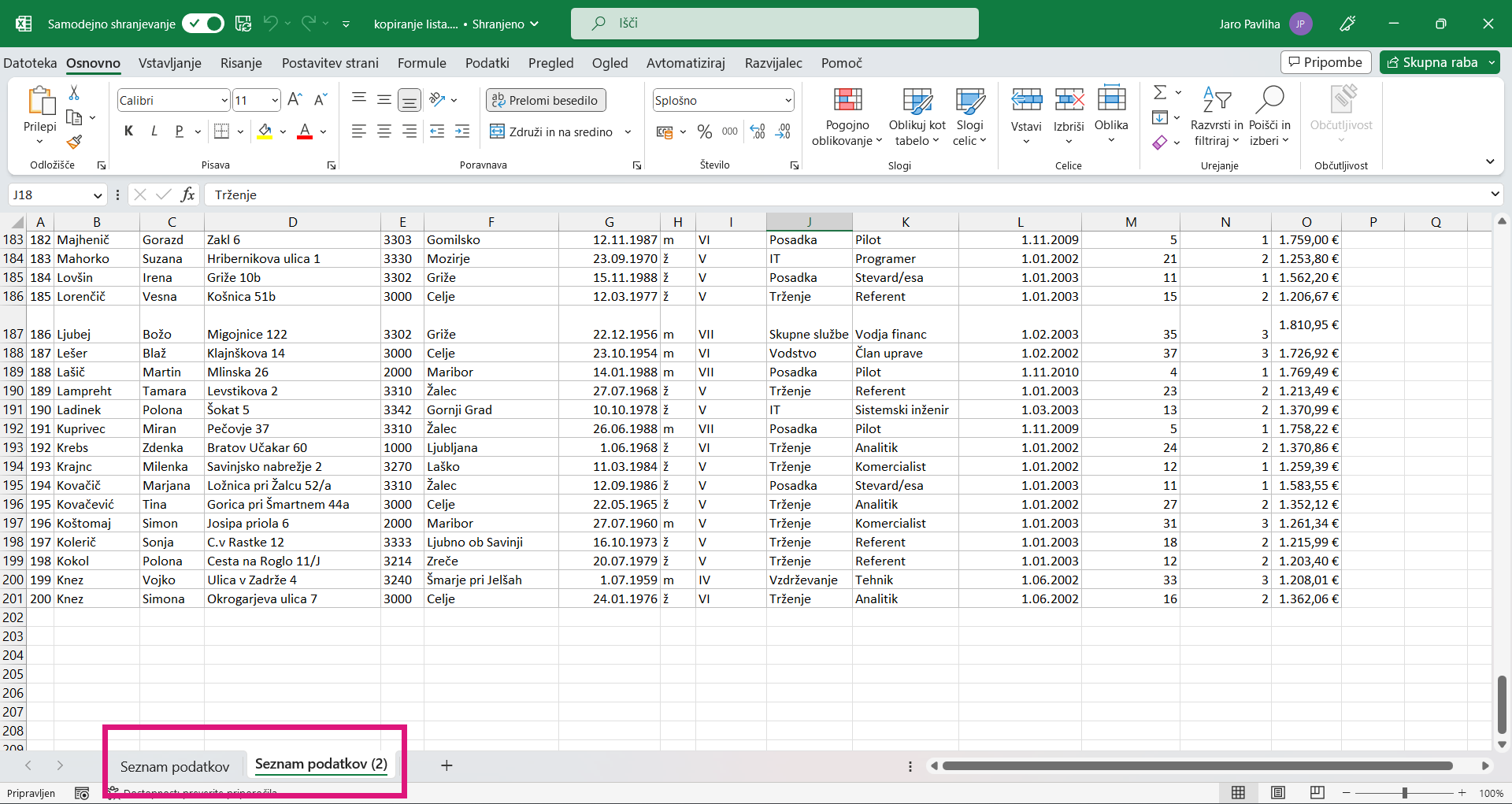Switch to Page Layout view icon

(1278, 793)
